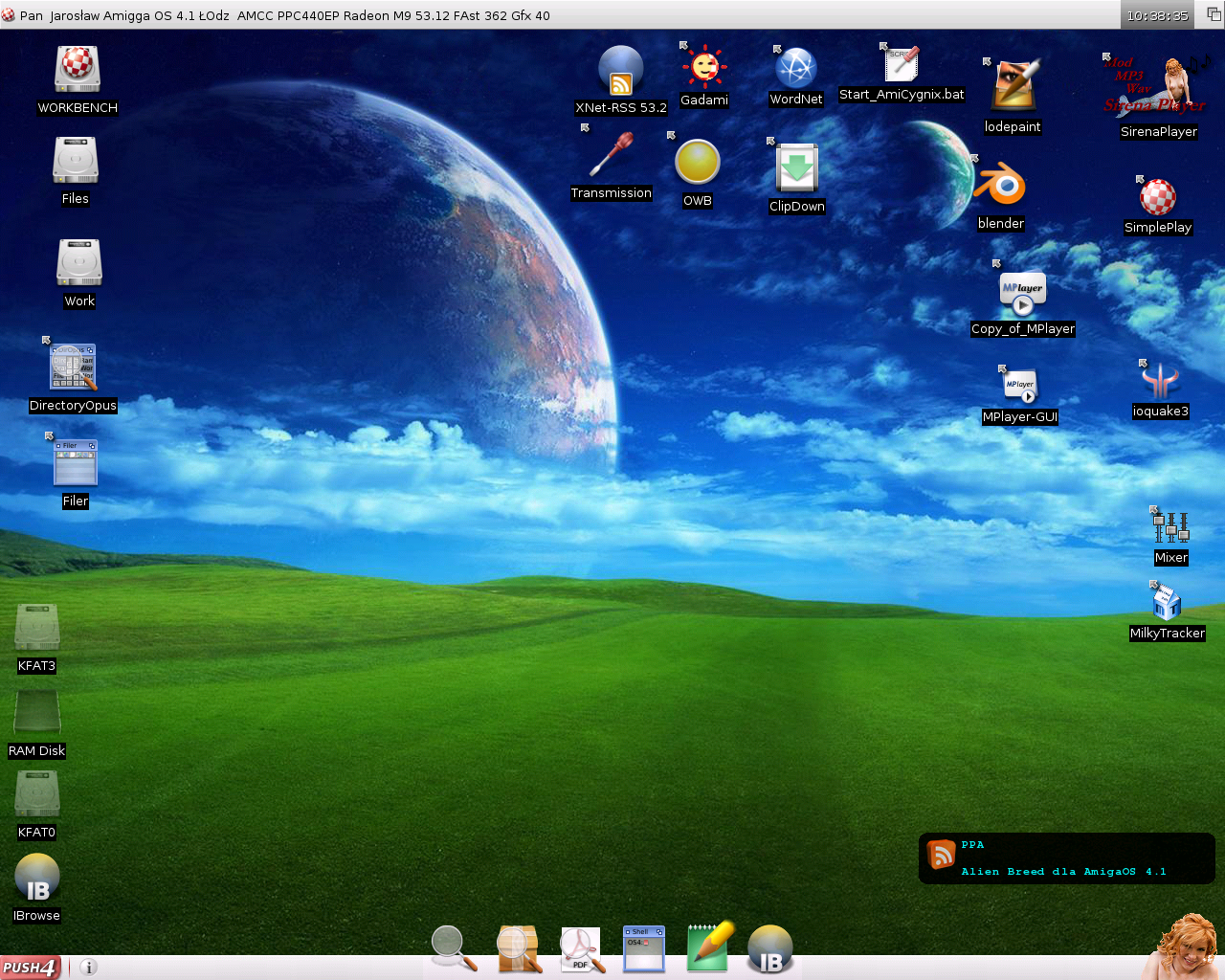Image resolution: width=1225 pixels, height=980 pixels.
Task: Launch Transmission screwdriver icon
Action: pyautogui.click(x=612, y=155)
